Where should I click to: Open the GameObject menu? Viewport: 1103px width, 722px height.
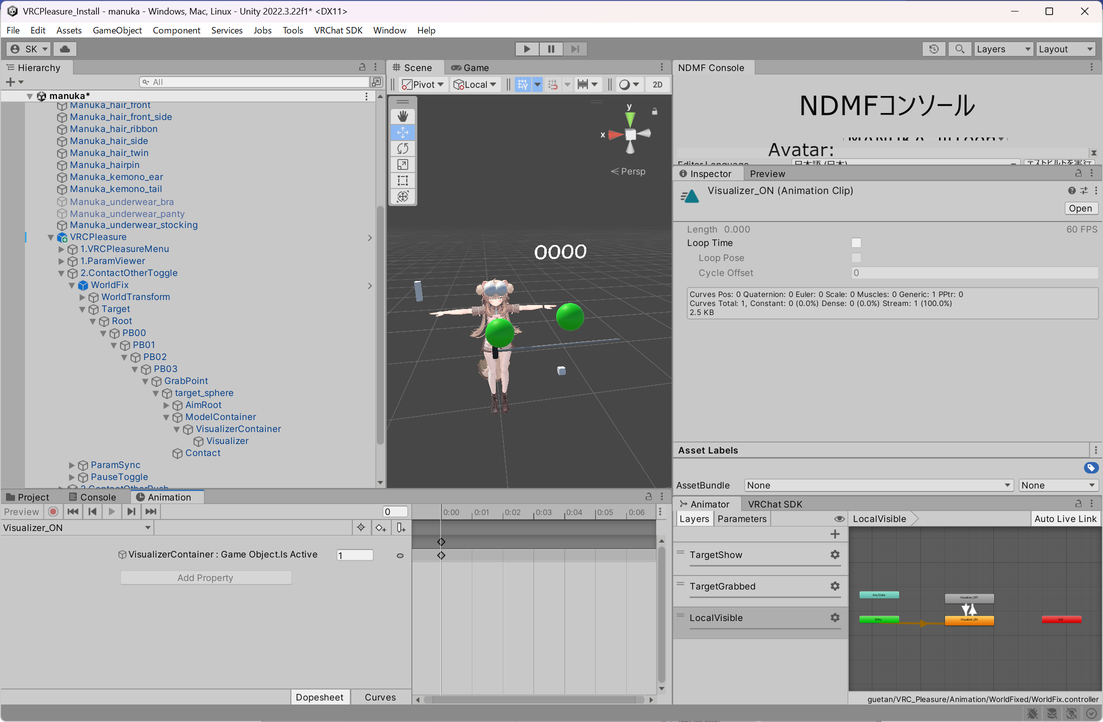117,30
